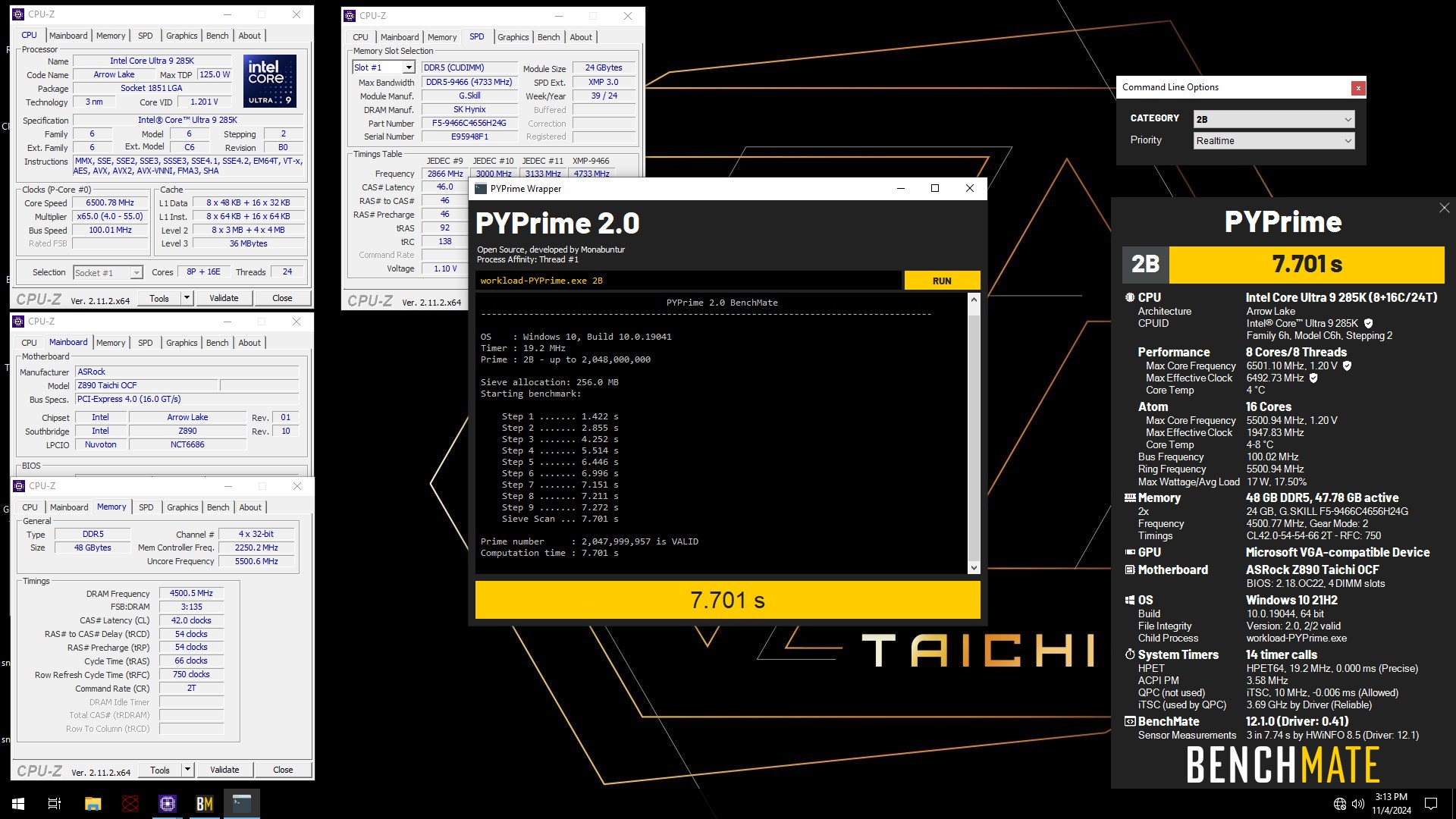Click the 2B score banner in BenchMate

coord(1283,264)
